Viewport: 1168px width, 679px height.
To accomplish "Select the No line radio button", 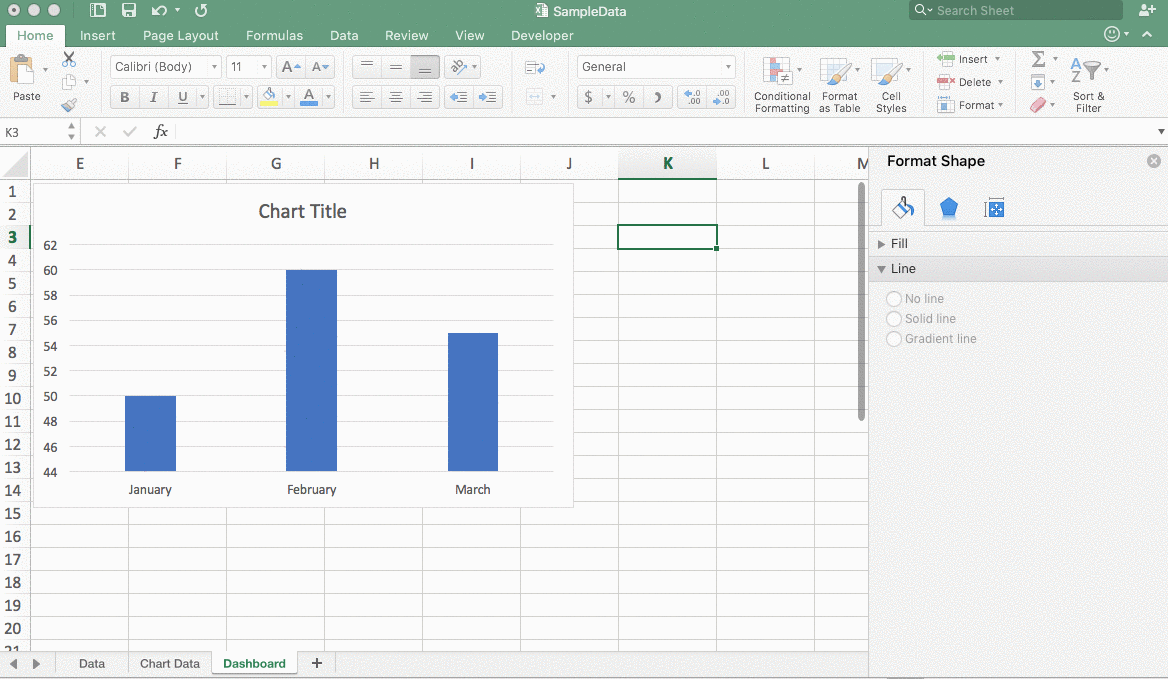I will [894, 298].
